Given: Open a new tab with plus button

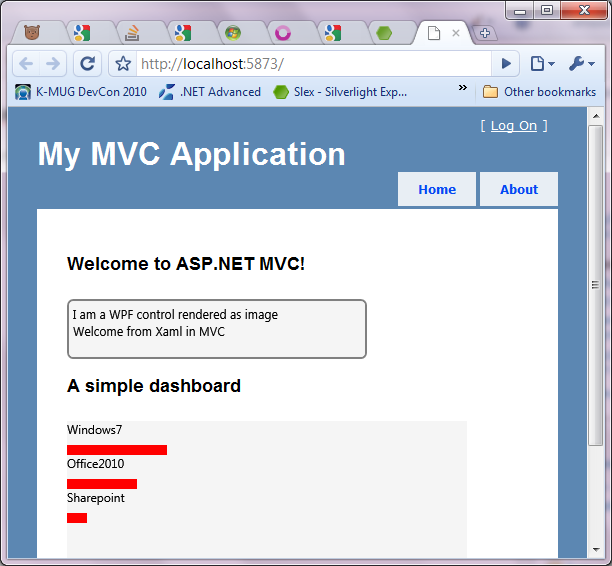Looking at the screenshot, I should (485, 33).
